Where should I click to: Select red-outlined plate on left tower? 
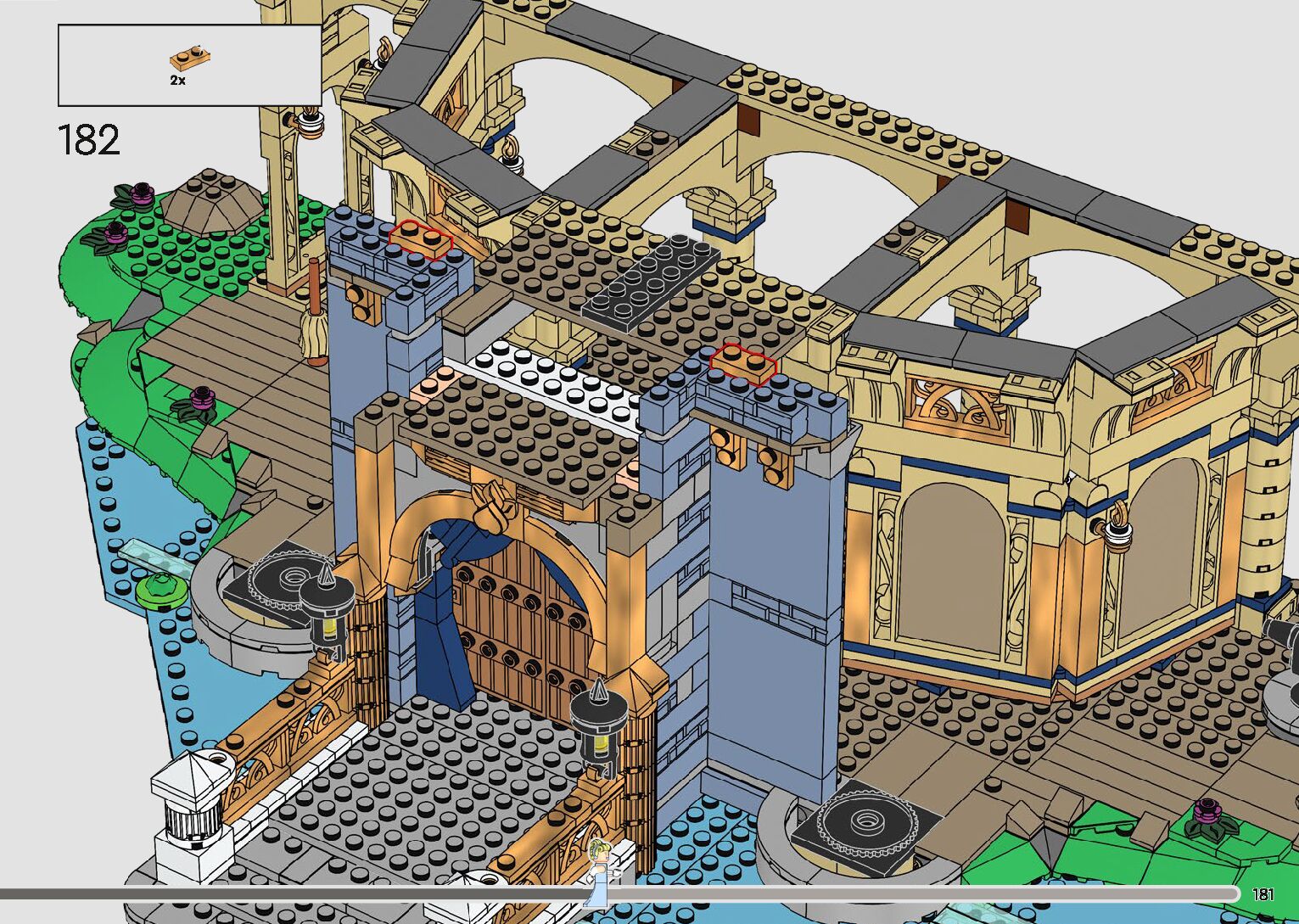(420, 239)
